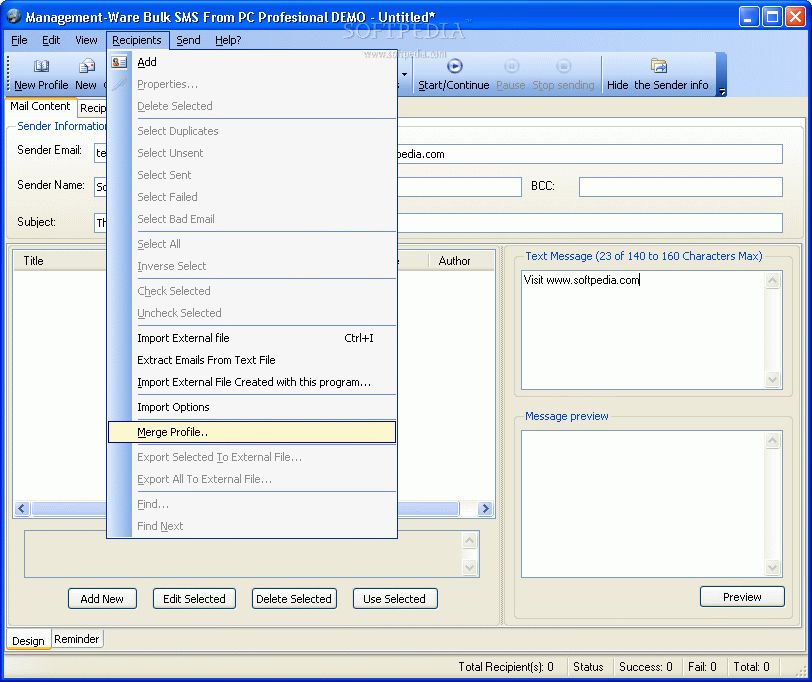Switch to the Mail Content tab
This screenshot has height=682, width=812.
click(x=40, y=106)
